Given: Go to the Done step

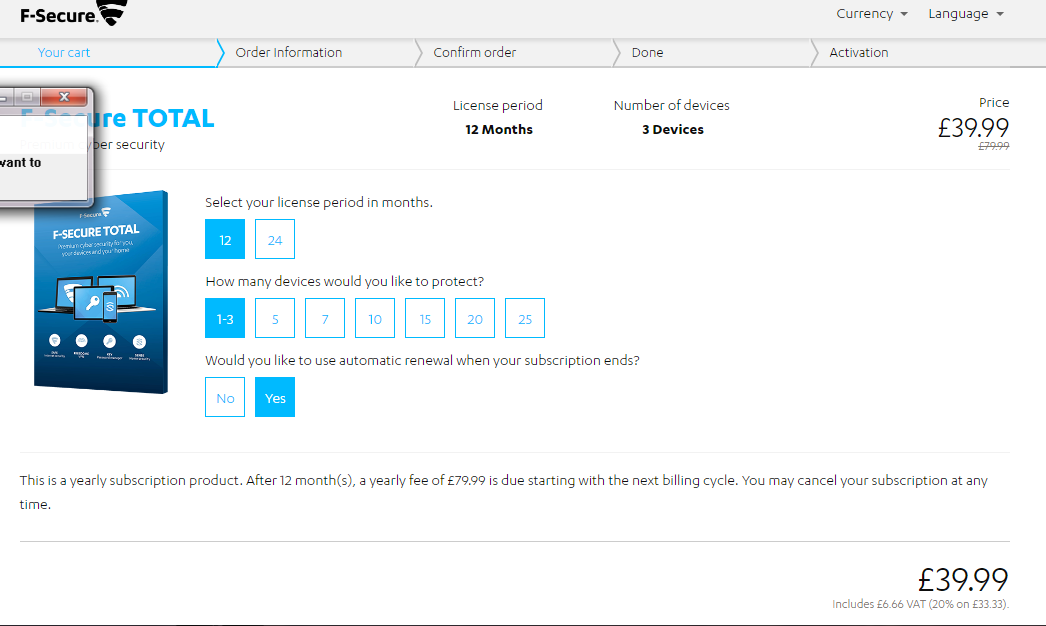Looking at the screenshot, I should [x=647, y=53].
